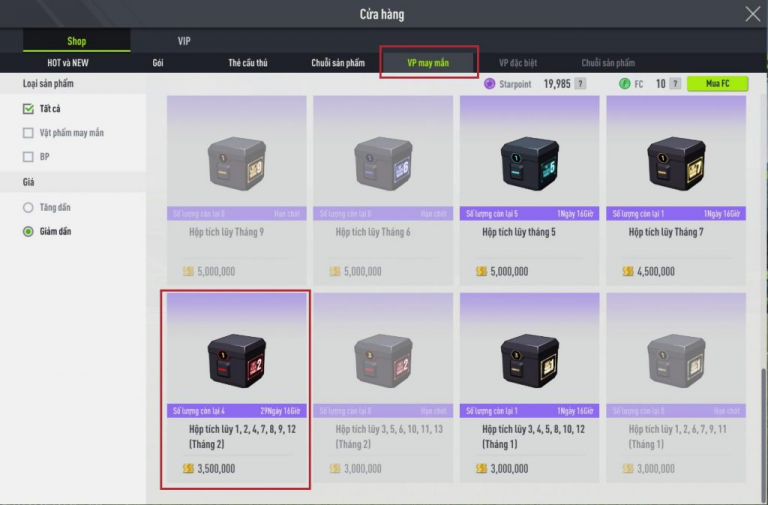This screenshot has width=768, height=505.
Task: Click the coin icon beside 4,500,000 price
Action: [628, 271]
